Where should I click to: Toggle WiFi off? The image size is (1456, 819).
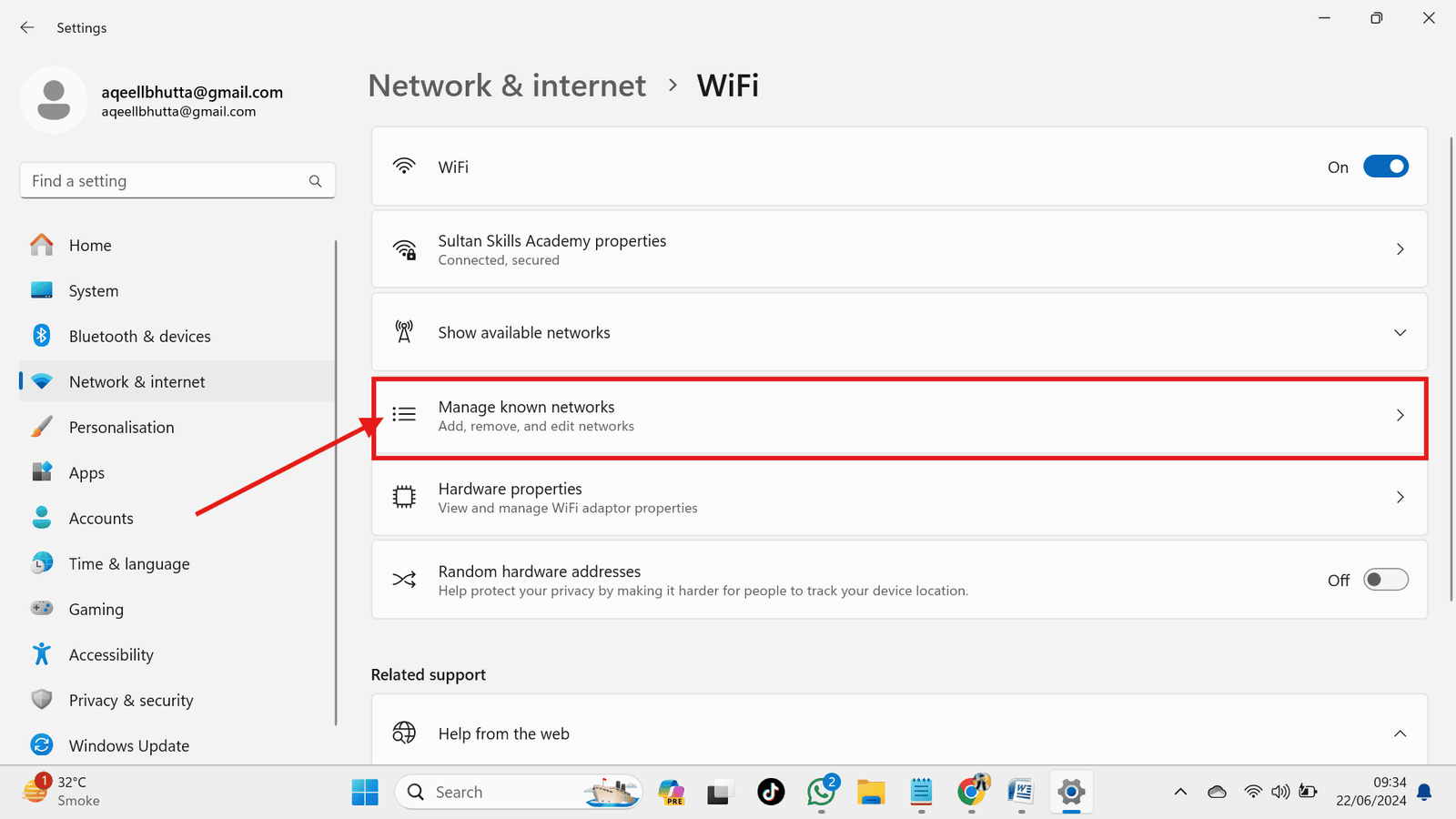(x=1385, y=167)
